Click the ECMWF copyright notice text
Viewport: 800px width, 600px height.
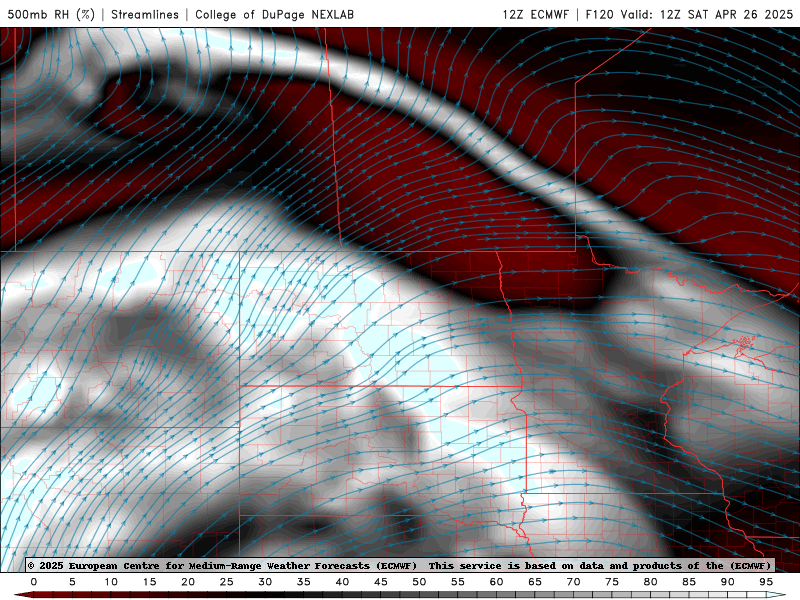click(x=399, y=565)
